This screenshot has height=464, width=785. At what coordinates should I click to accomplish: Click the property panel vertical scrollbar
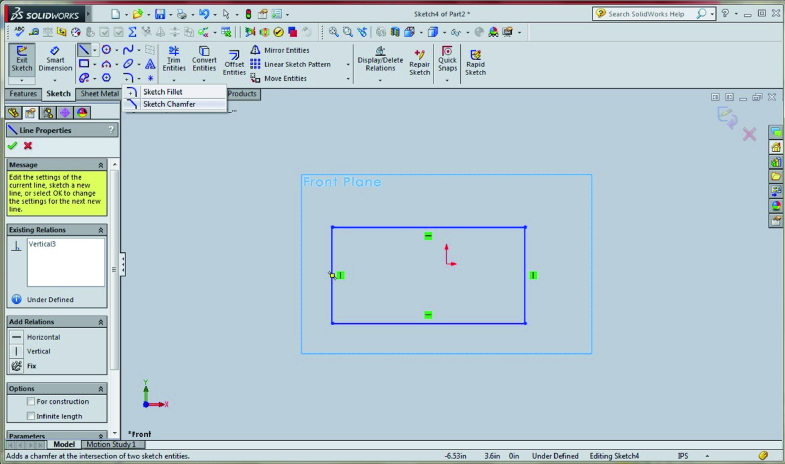click(115, 270)
